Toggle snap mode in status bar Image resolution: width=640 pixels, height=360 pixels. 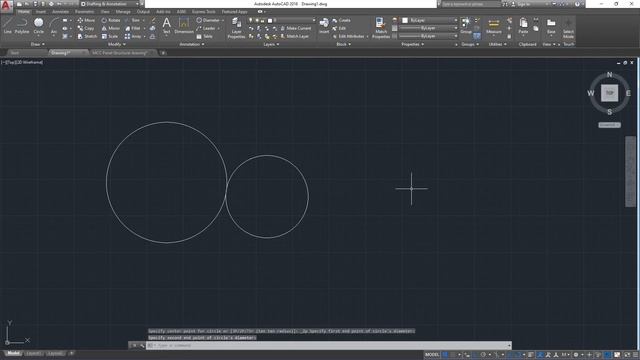[x=453, y=355]
